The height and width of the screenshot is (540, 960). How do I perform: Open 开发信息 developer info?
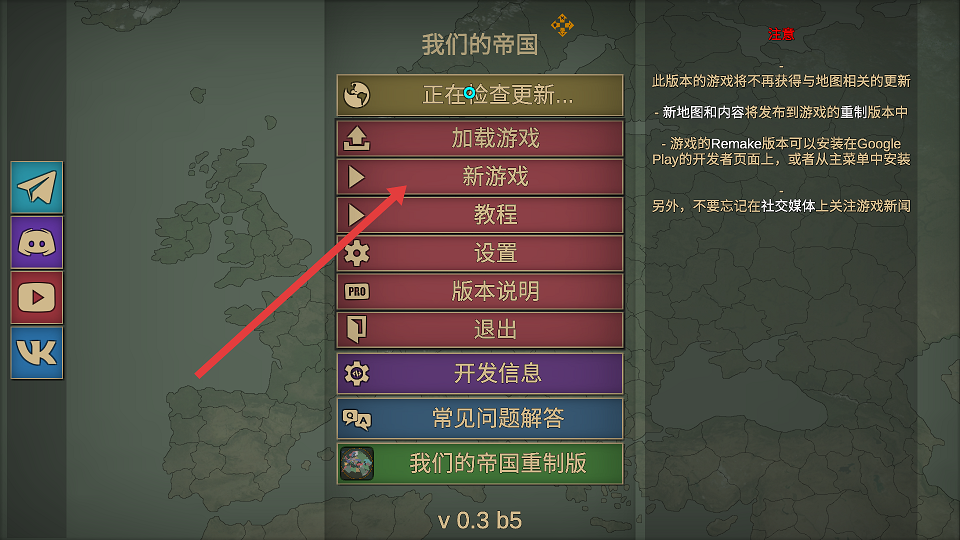(480, 373)
